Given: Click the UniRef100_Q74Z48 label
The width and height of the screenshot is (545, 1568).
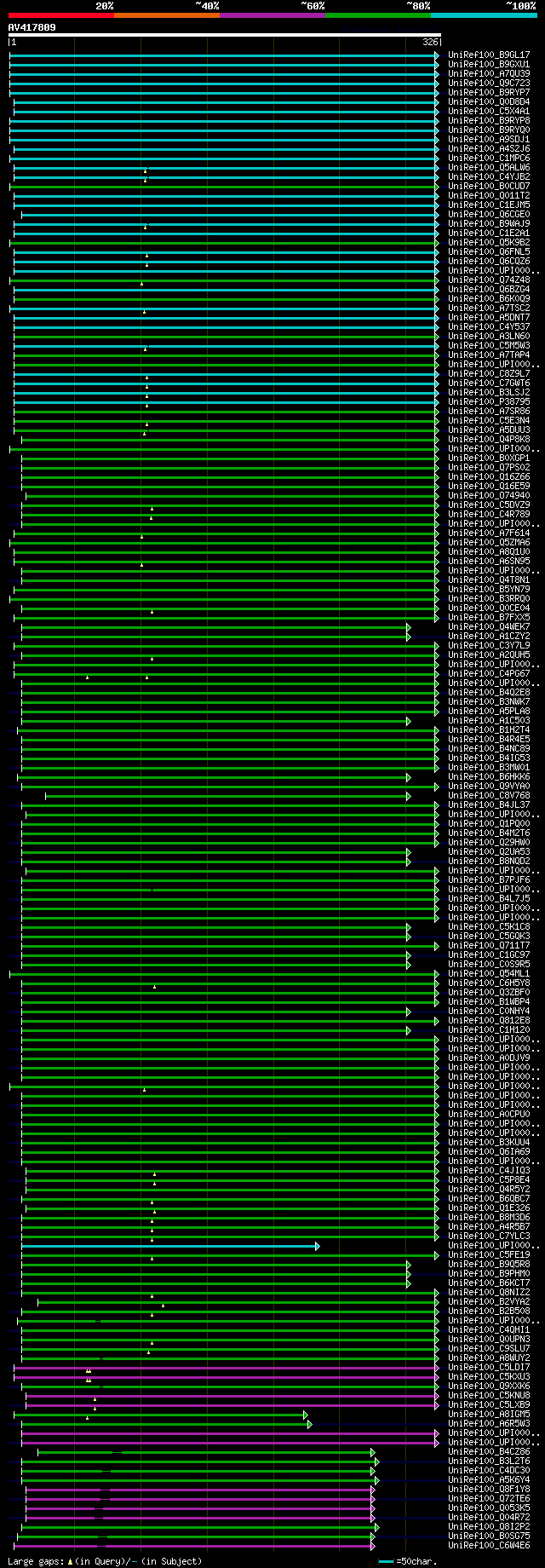Looking at the screenshot, I should pos(489,280).
